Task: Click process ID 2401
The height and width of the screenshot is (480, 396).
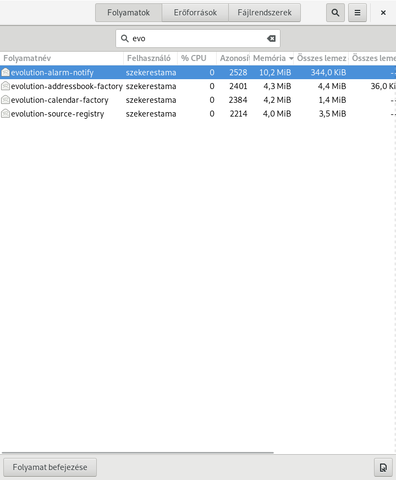Action: click(238, 86)
